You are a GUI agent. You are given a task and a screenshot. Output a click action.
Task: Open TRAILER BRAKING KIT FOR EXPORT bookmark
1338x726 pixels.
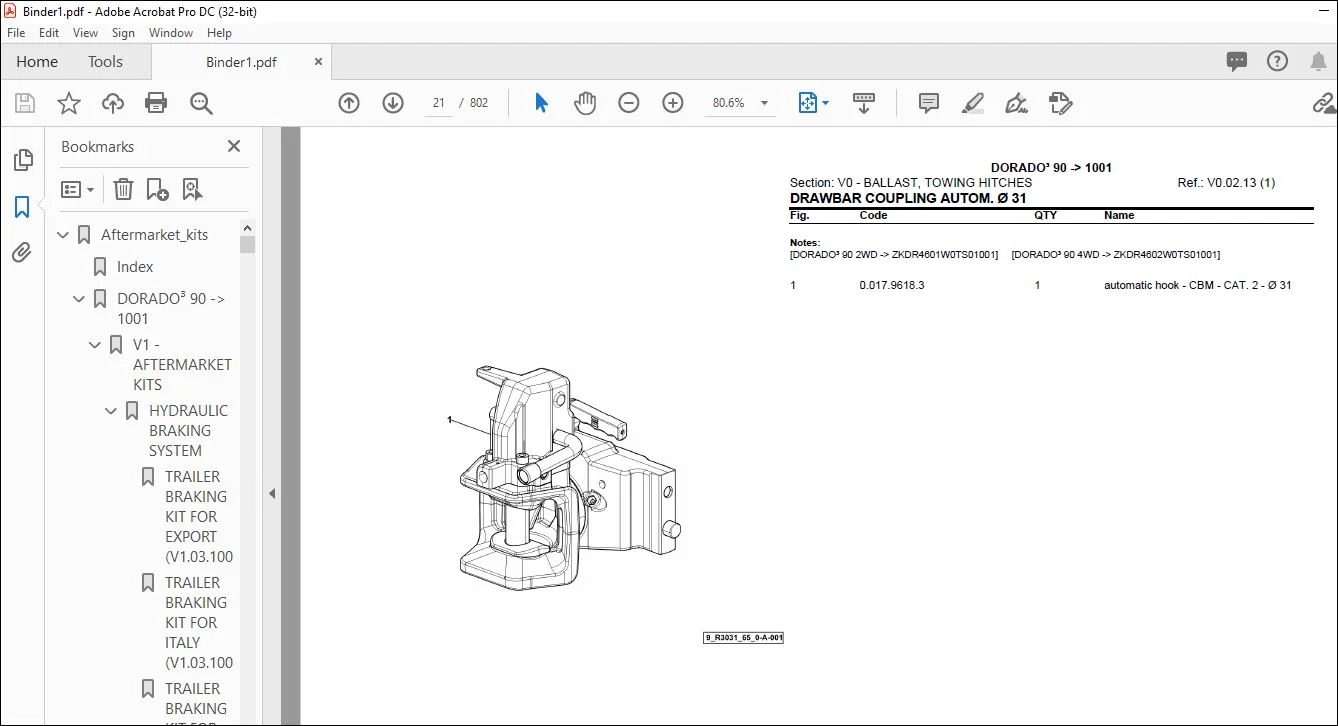tap(199, 517)
